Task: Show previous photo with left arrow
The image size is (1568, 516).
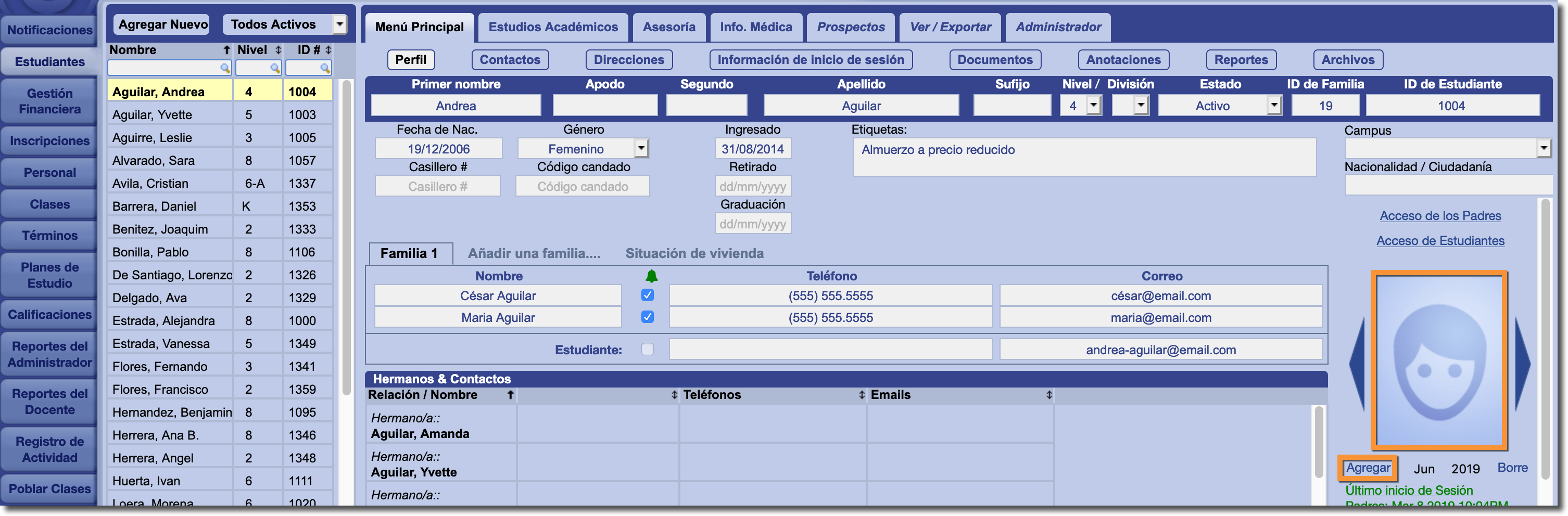Action: point(1357,364)
